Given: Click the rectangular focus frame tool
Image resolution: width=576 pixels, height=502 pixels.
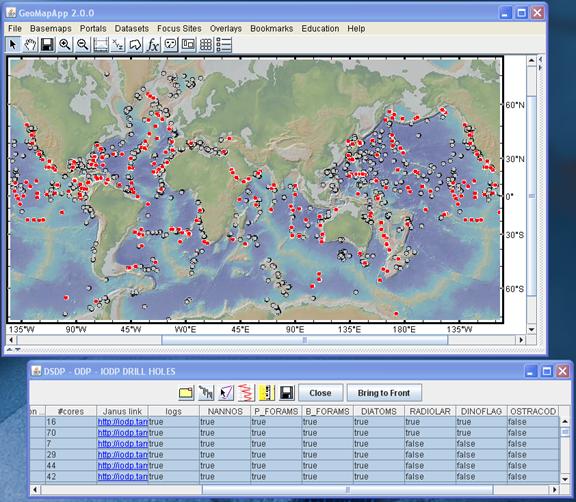Looking at the screenshot, I should (x=100, y=45).
